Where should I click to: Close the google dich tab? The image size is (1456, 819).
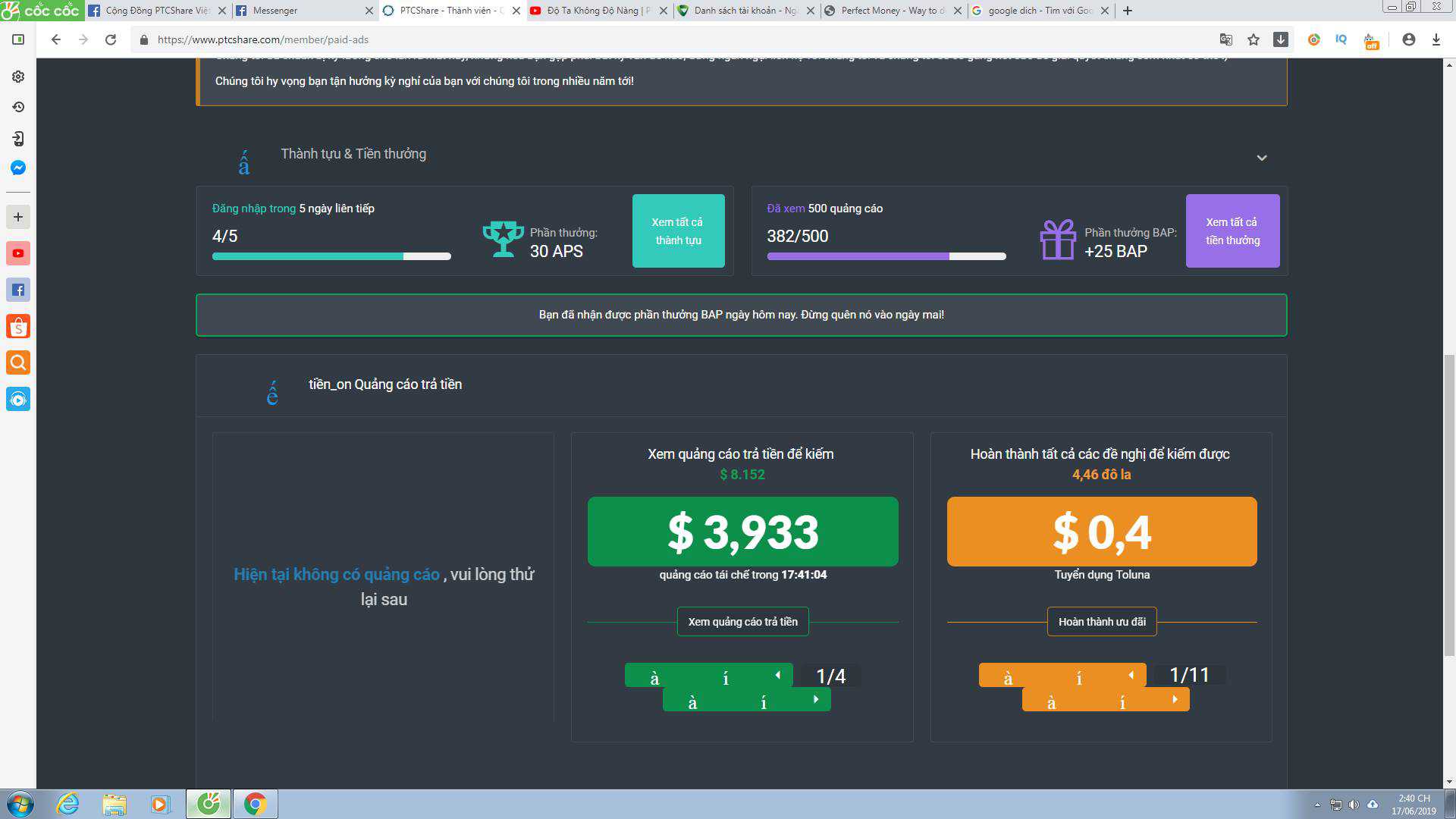pyautogui.click(x=1105, y=11)
